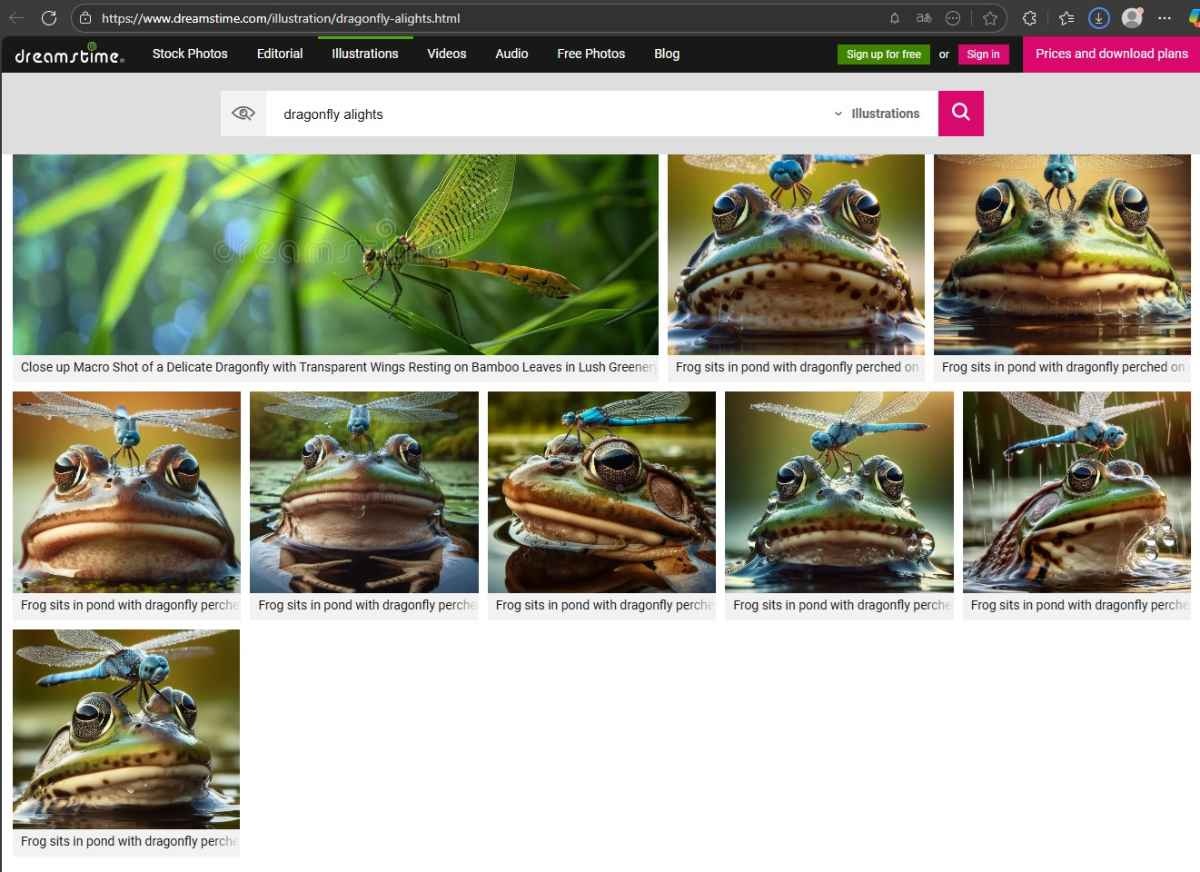
Task: Open the browser downloads icon
Action: pyautogui.click(x=1098, y=18)
